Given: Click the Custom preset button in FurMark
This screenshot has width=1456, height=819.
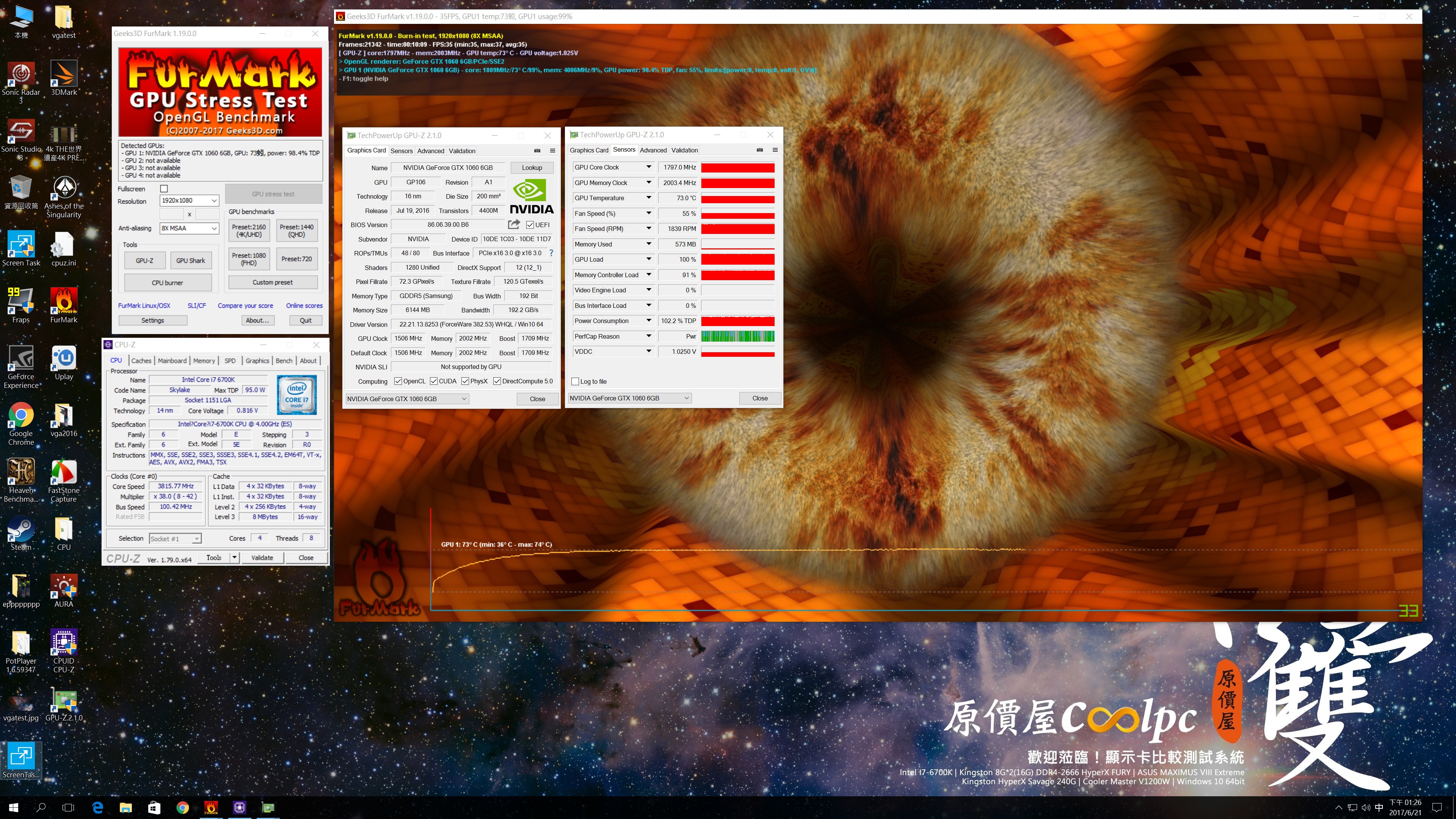Looking at the screenshot, I should click(273, 282).
